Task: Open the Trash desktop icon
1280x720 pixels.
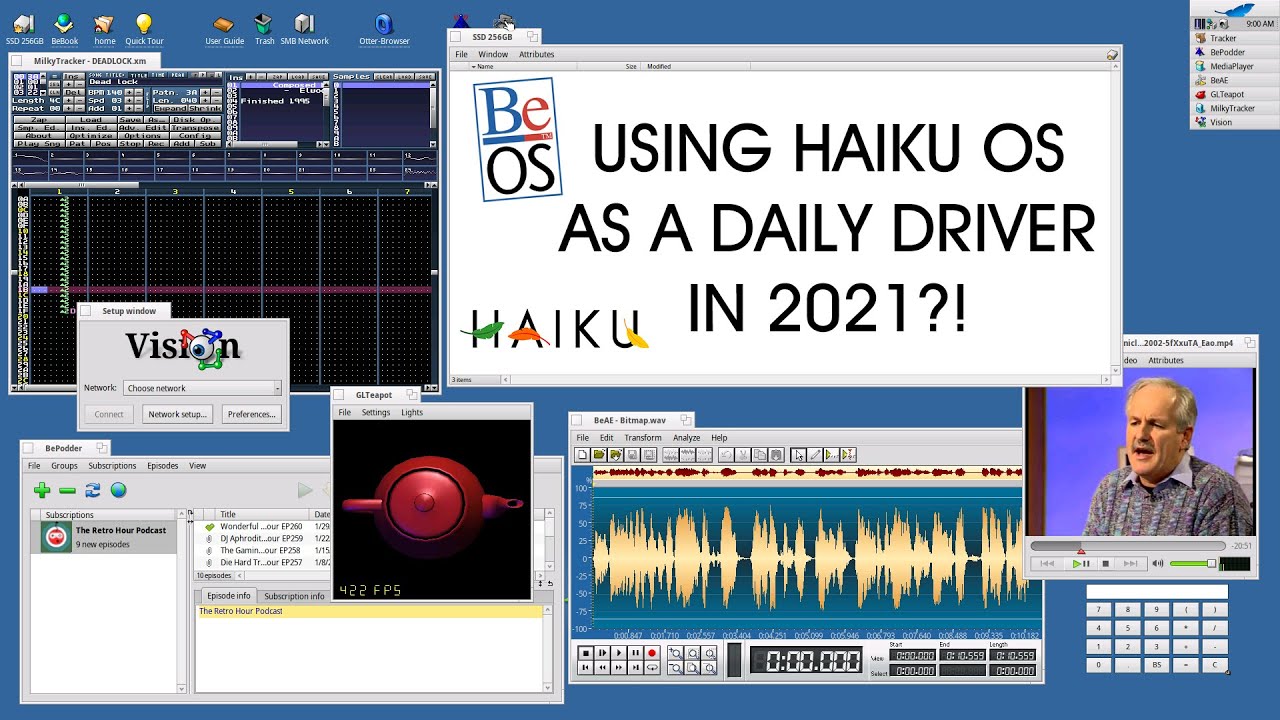Action: [264, 29]
